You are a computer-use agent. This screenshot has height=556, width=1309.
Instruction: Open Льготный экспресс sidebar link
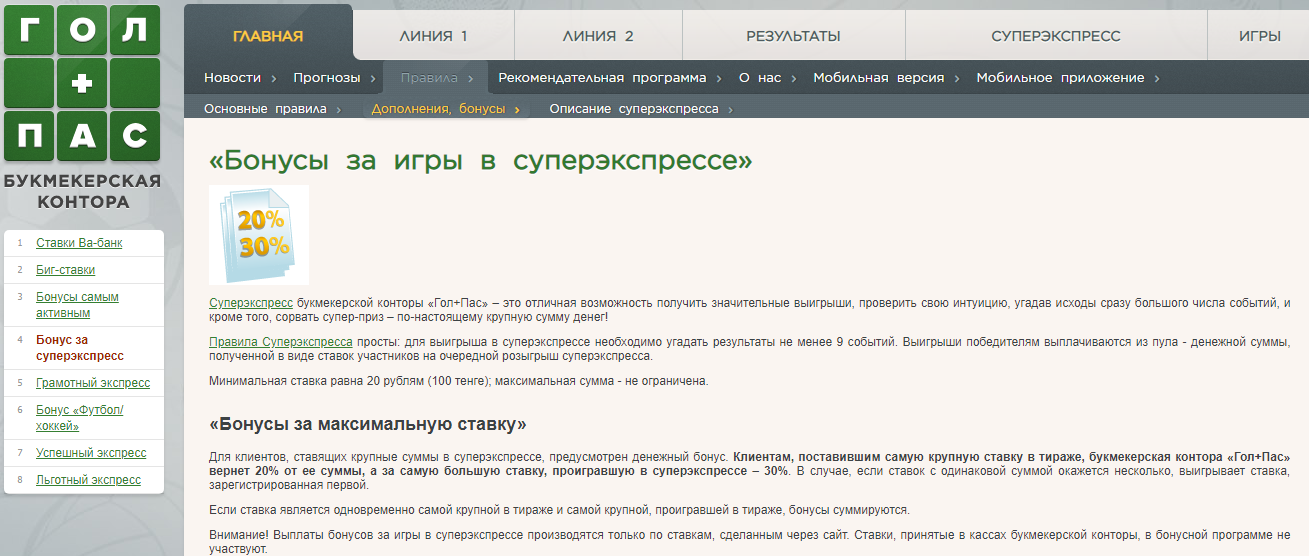pyautogui.click(x=88, y=480)
